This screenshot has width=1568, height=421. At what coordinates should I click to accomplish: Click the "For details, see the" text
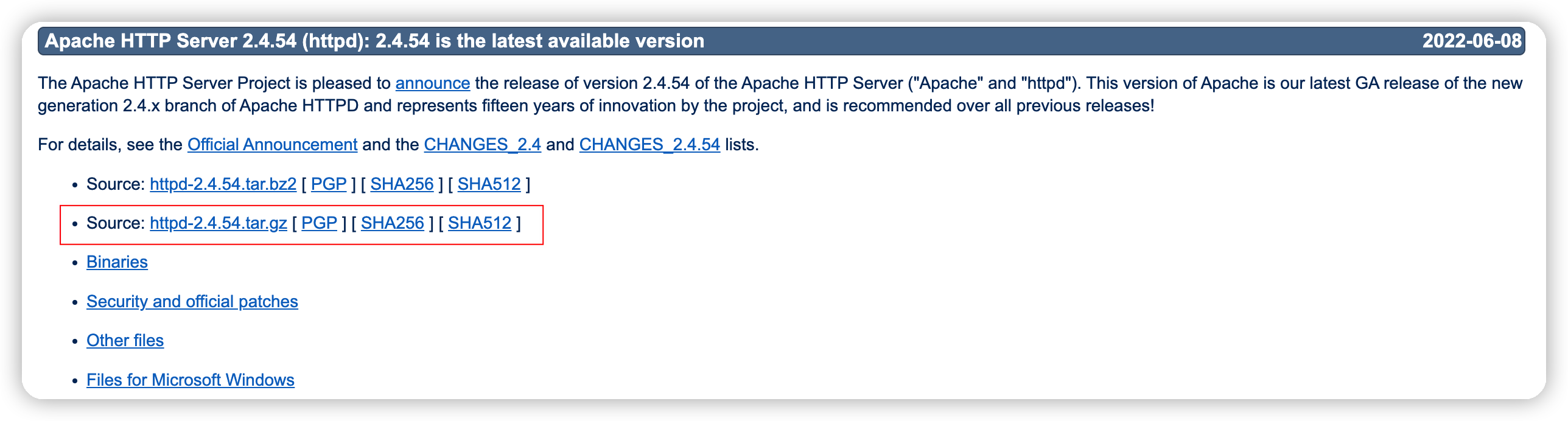point(110,144)
